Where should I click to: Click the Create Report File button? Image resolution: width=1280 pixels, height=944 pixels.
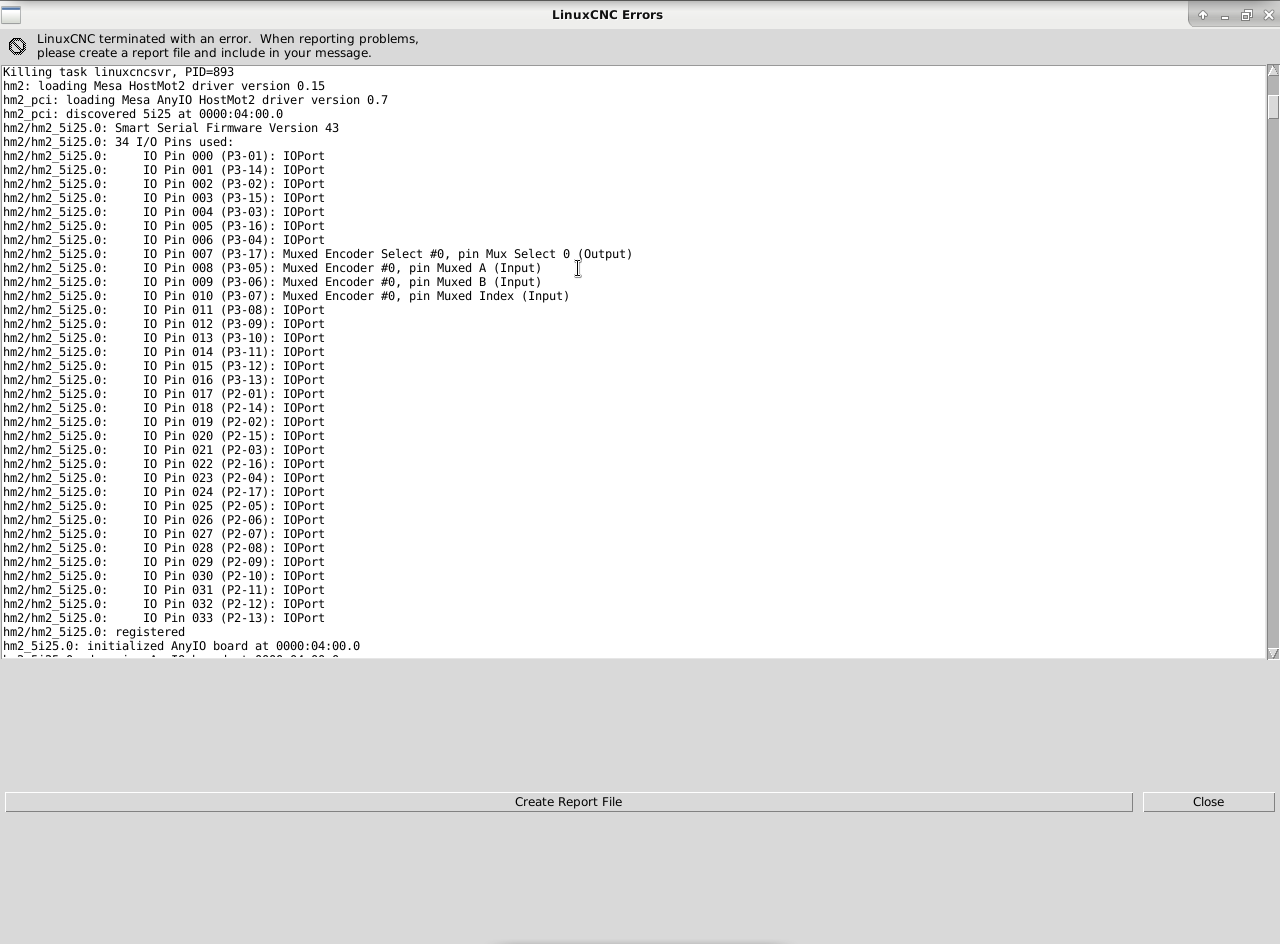[x=568, y=802]
